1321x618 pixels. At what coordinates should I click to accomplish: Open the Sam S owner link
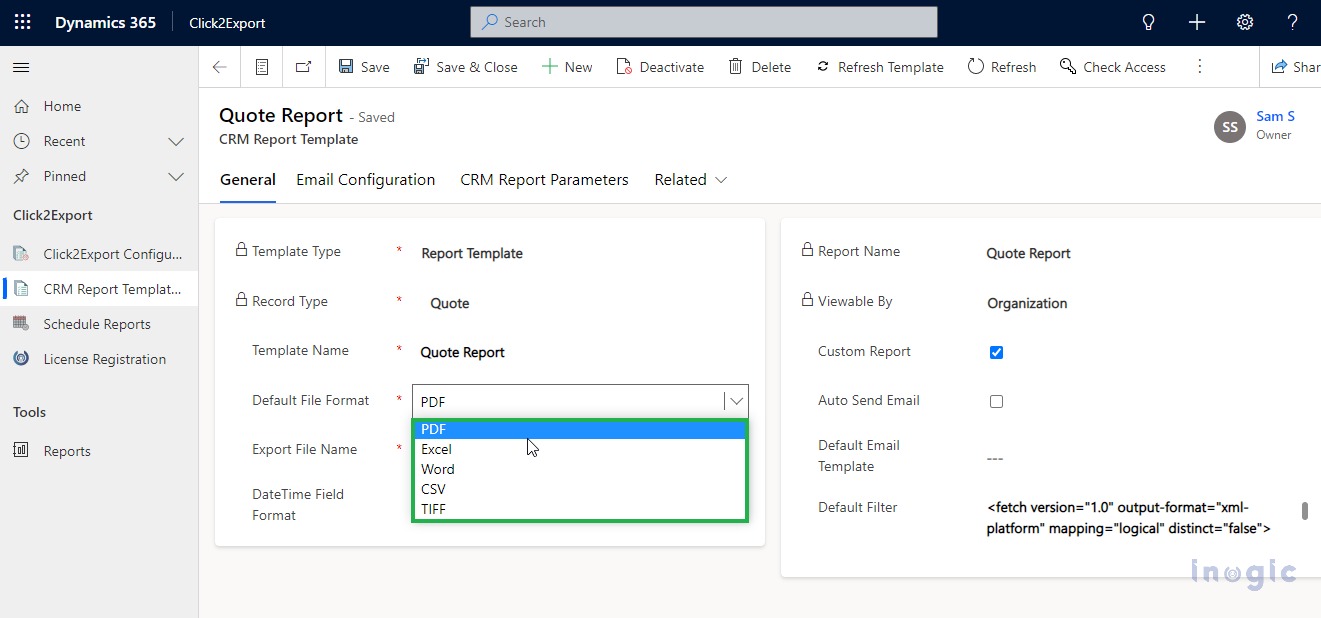point(1275,117)
